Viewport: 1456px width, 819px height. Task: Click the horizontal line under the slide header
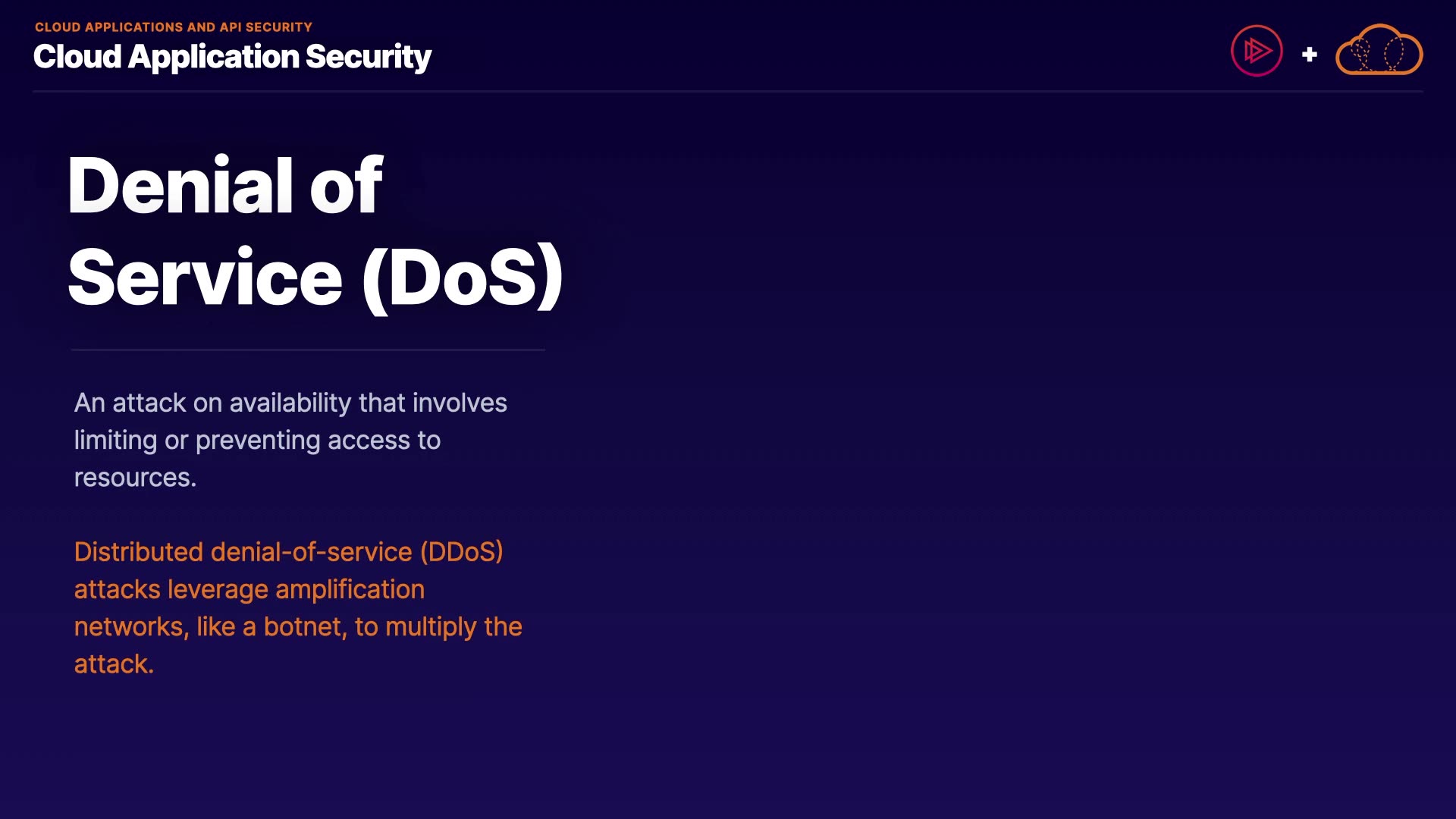point(728,92)
